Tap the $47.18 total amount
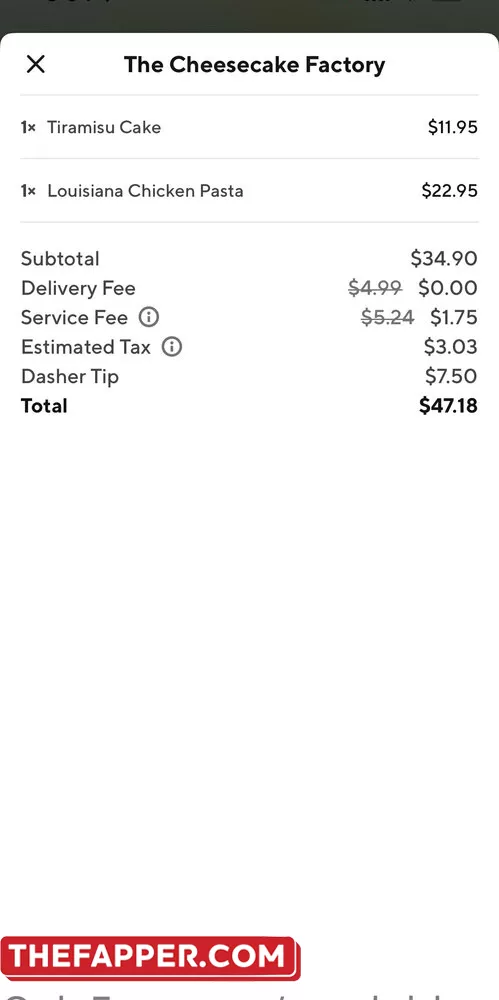This screenshot has height=1000, width=499. click(x=448, y=406)
